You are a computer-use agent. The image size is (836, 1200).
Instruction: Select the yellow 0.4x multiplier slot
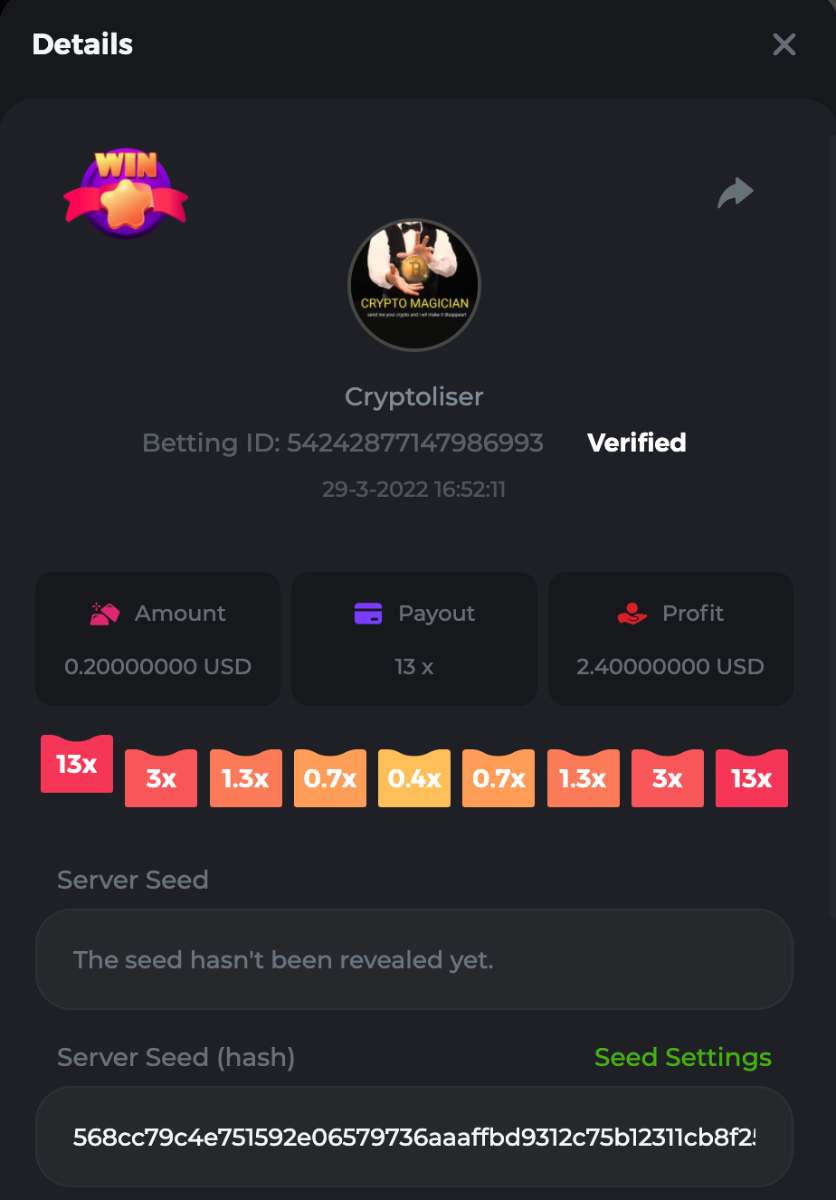[414, 778]
